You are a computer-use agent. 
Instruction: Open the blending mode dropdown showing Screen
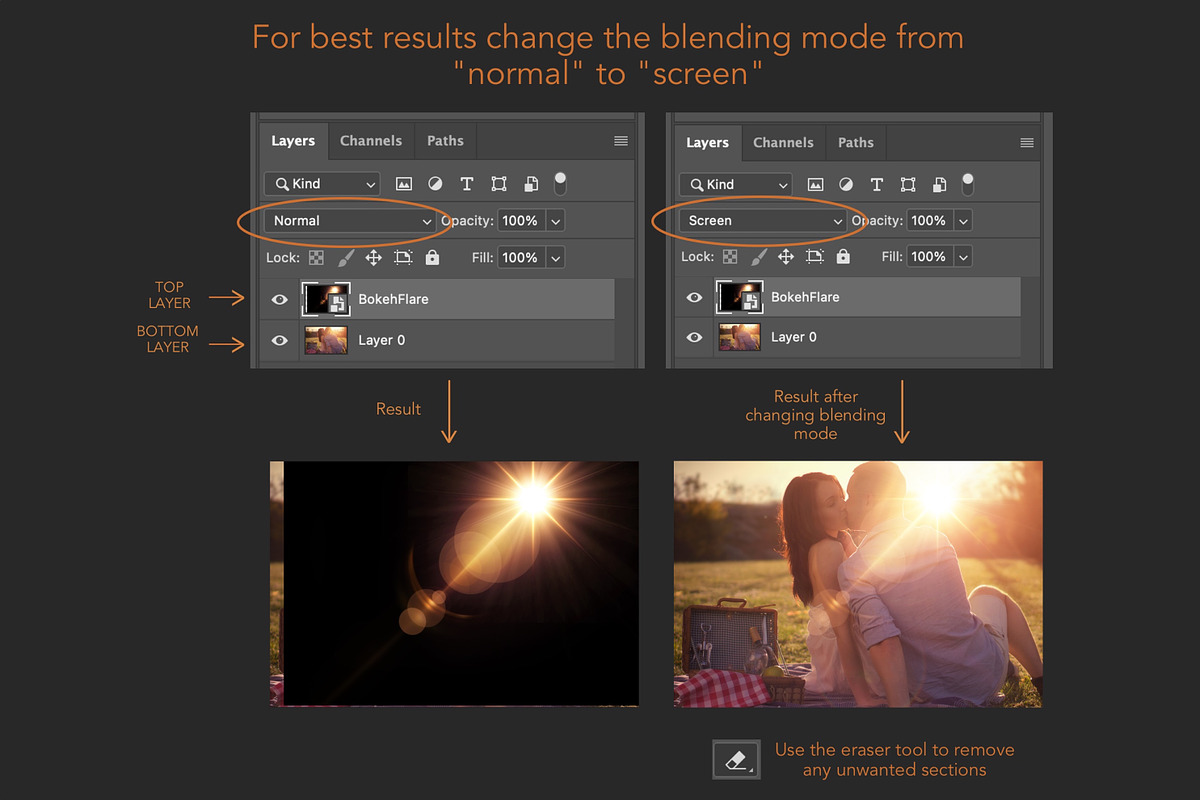click(764, 221)
